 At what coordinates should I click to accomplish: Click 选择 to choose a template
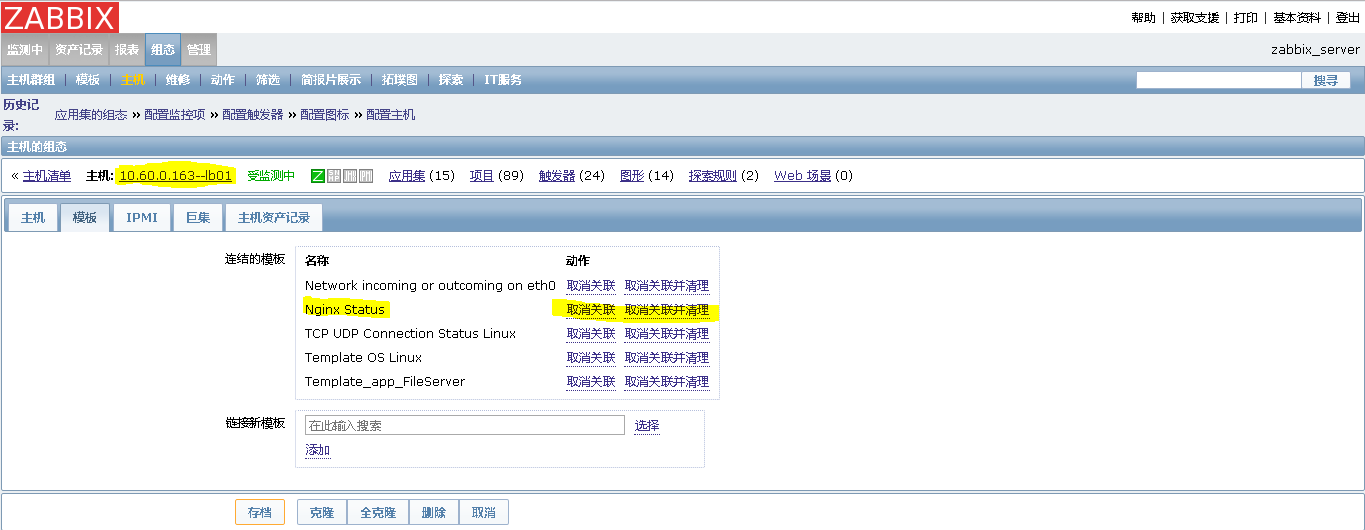pos(647,426)
